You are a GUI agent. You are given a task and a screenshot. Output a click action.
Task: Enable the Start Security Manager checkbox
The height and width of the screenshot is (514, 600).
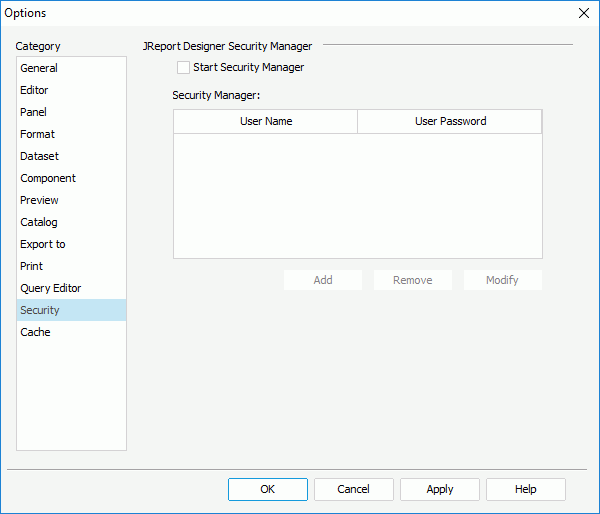183,67
